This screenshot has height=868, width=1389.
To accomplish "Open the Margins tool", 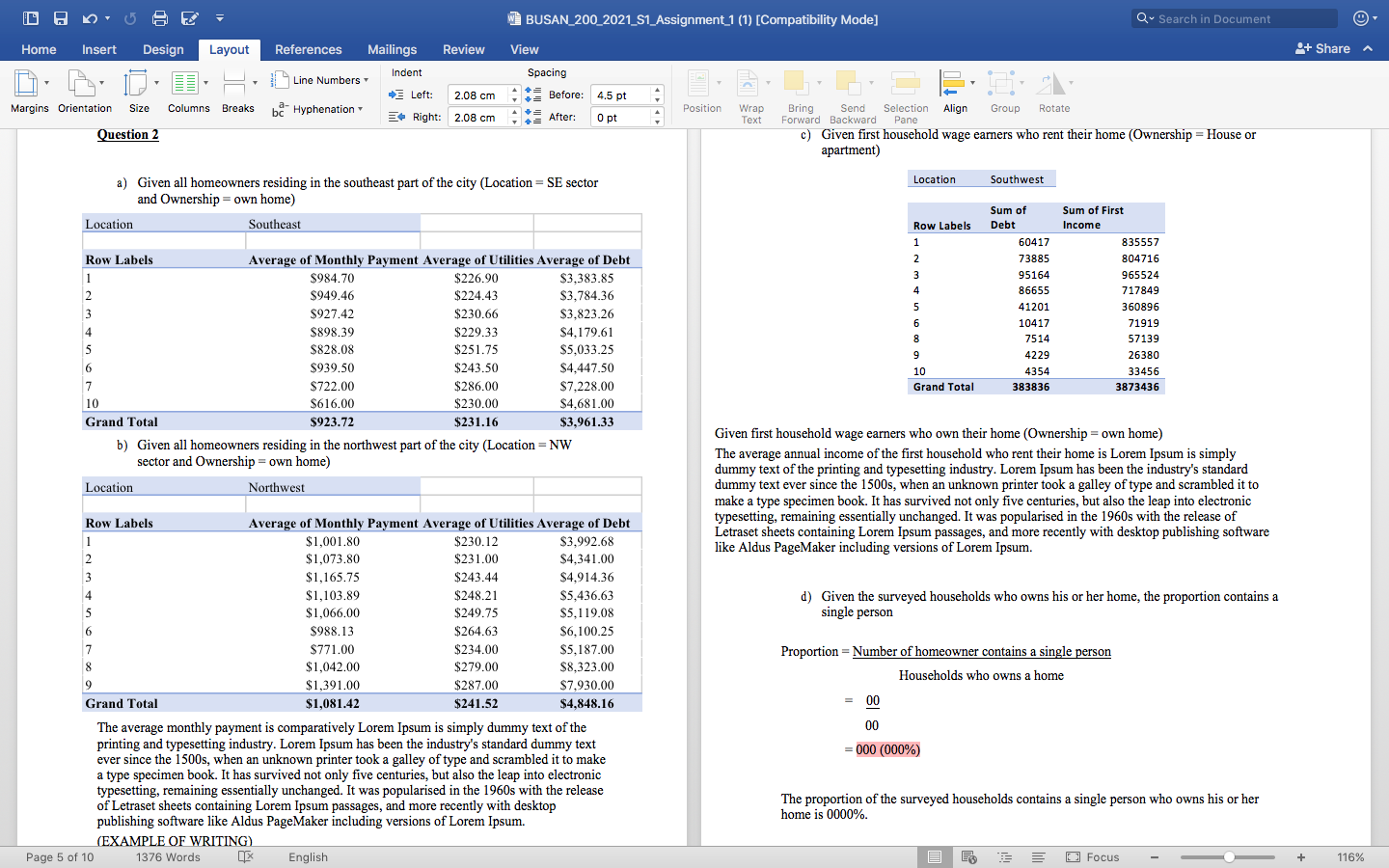I will point(30,93).
